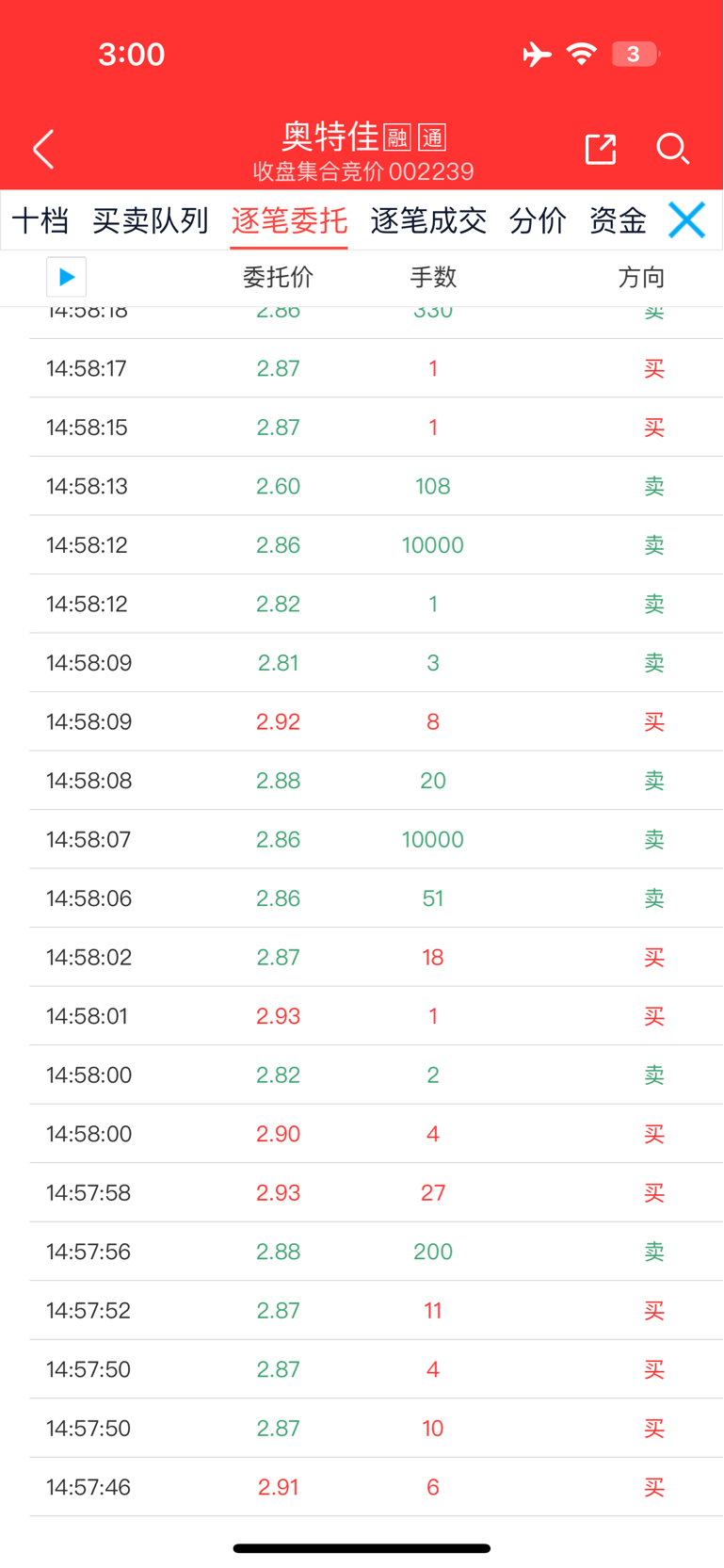
Task: Tap the stock title 奥特佳
Action: tap(330, 137)
